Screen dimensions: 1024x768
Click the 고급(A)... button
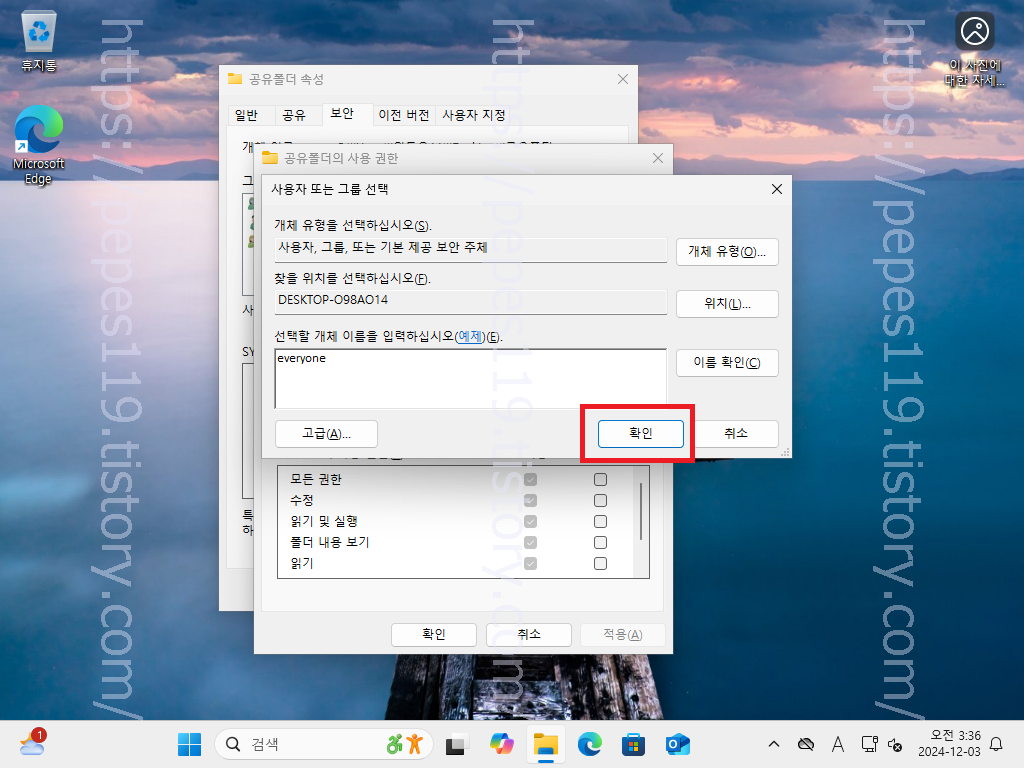point(326,434)
